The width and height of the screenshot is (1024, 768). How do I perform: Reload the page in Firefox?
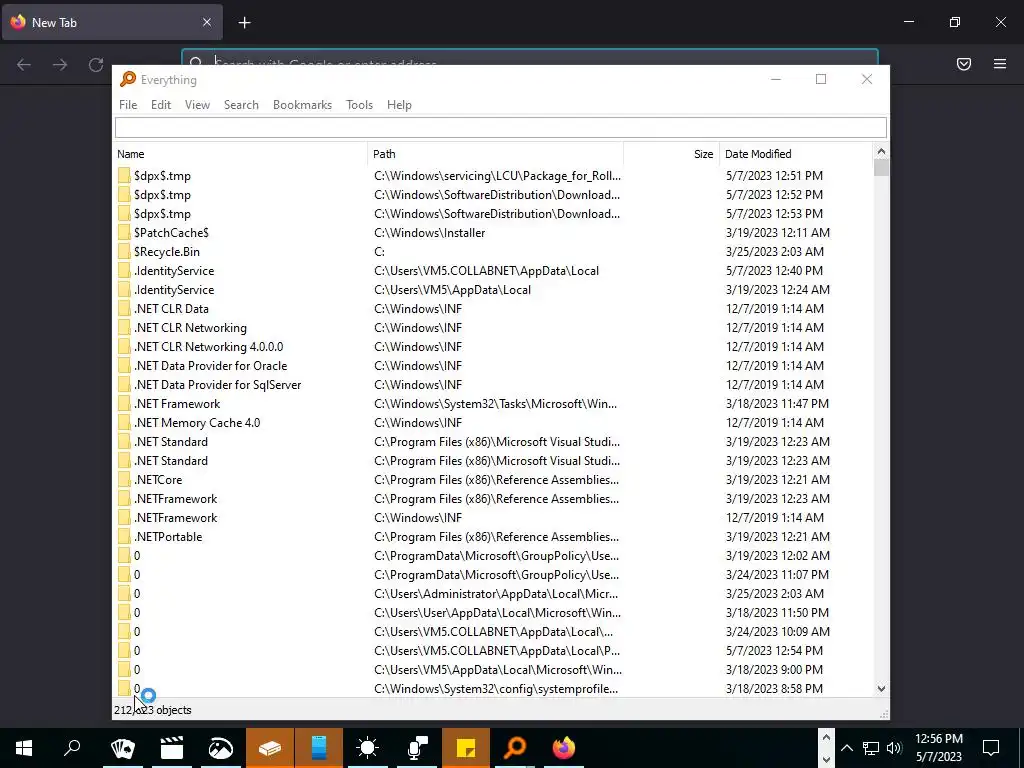point(96,64)
